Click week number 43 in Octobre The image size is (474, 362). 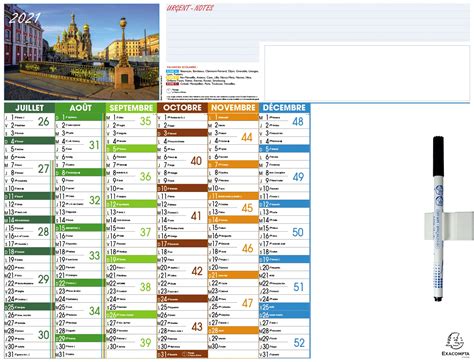point(197,327)
